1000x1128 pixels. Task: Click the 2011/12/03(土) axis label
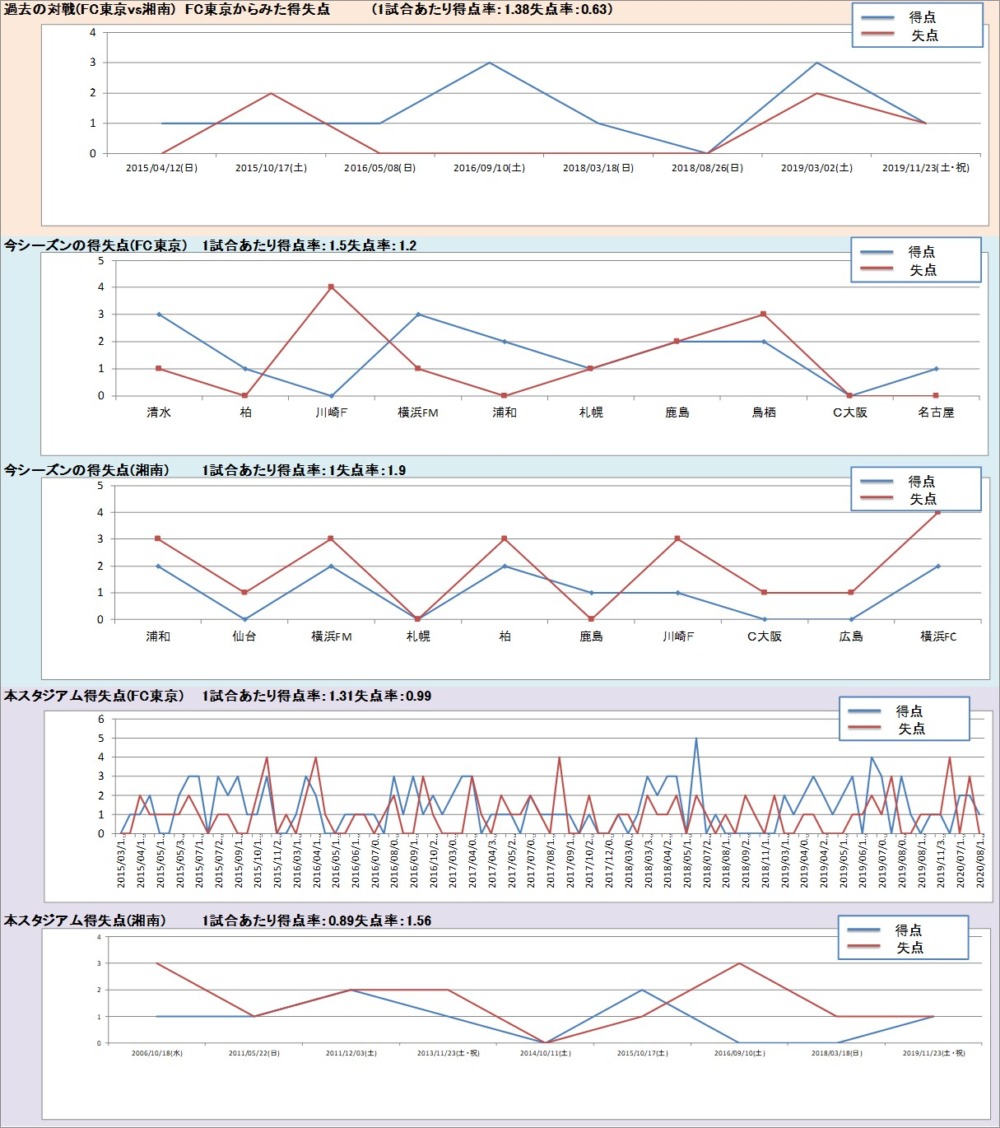351,1053
